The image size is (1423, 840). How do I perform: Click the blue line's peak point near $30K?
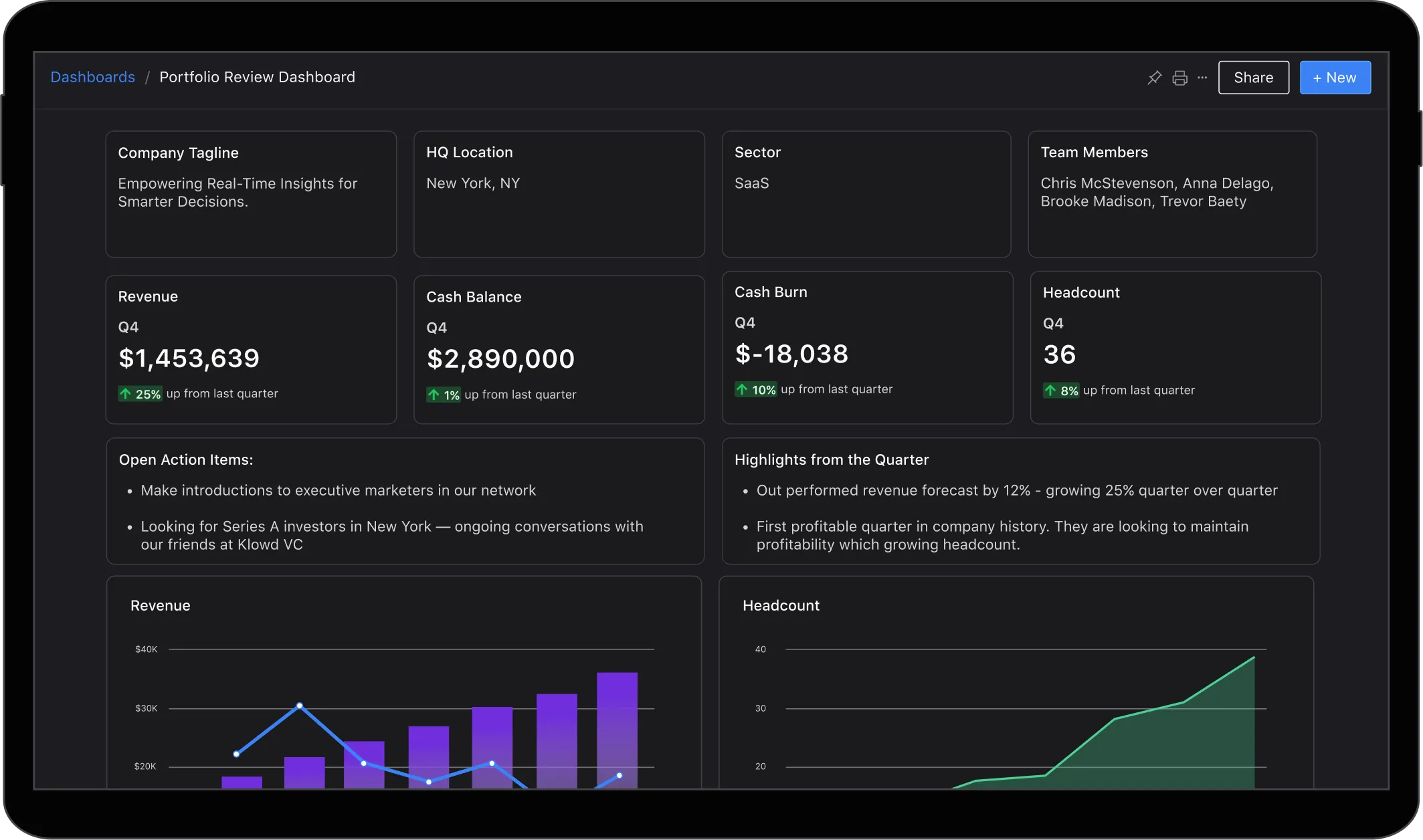[x=299, y=706]
